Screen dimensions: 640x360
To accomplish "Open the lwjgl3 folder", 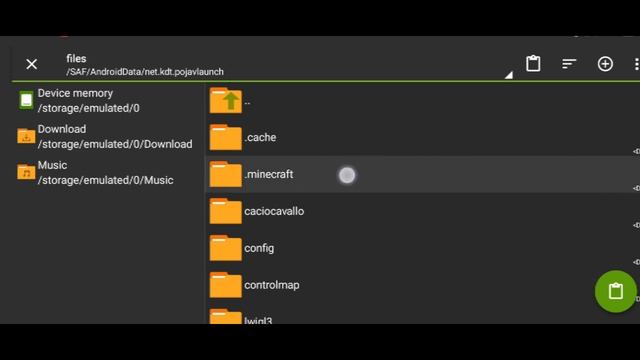I will pos(422,315).
